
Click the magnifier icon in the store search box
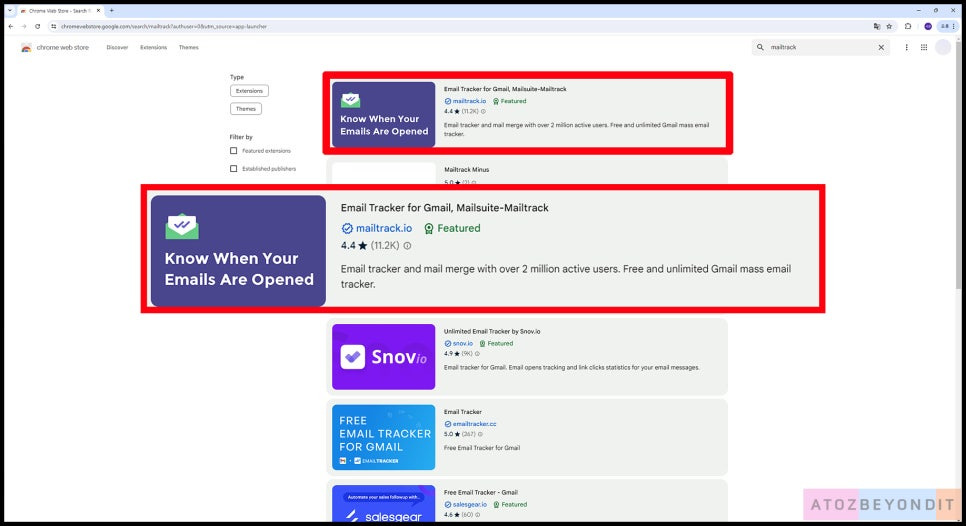[760, 47]
